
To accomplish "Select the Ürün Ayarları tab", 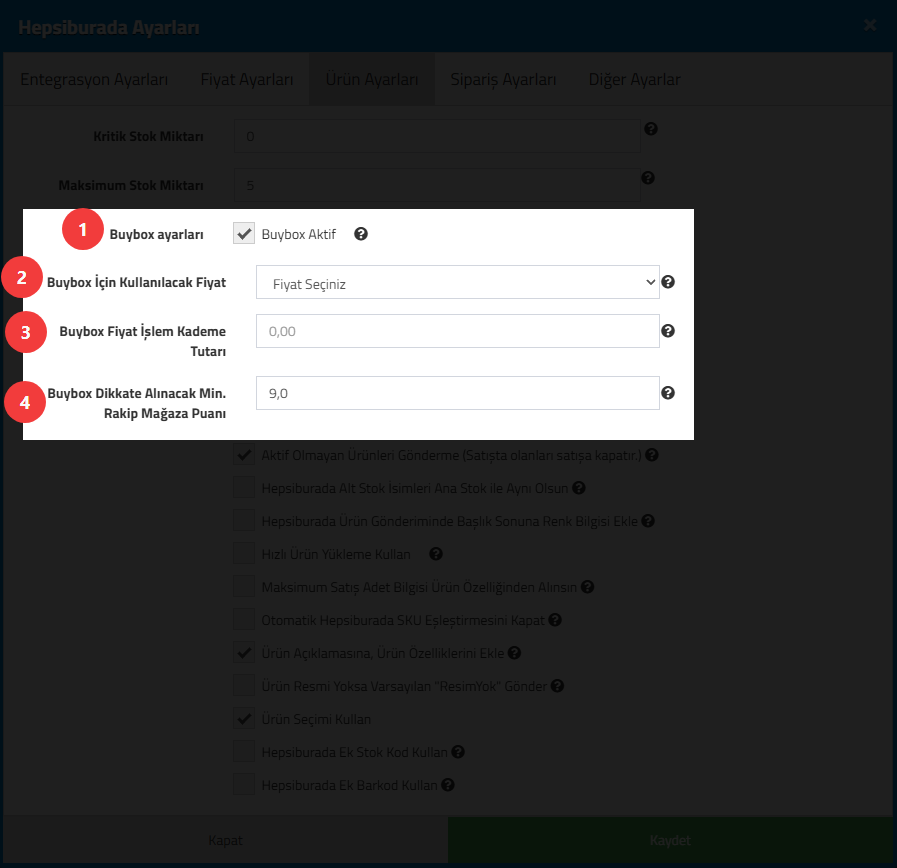I will [372, 80].
